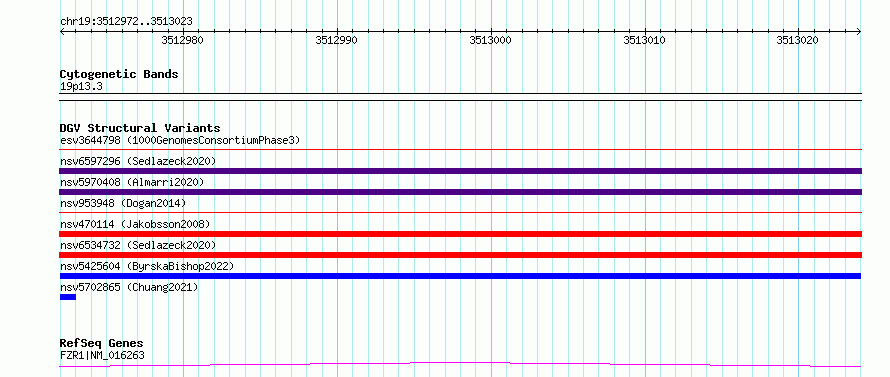Click short blue bar under nsv5702865

point(68,297)
